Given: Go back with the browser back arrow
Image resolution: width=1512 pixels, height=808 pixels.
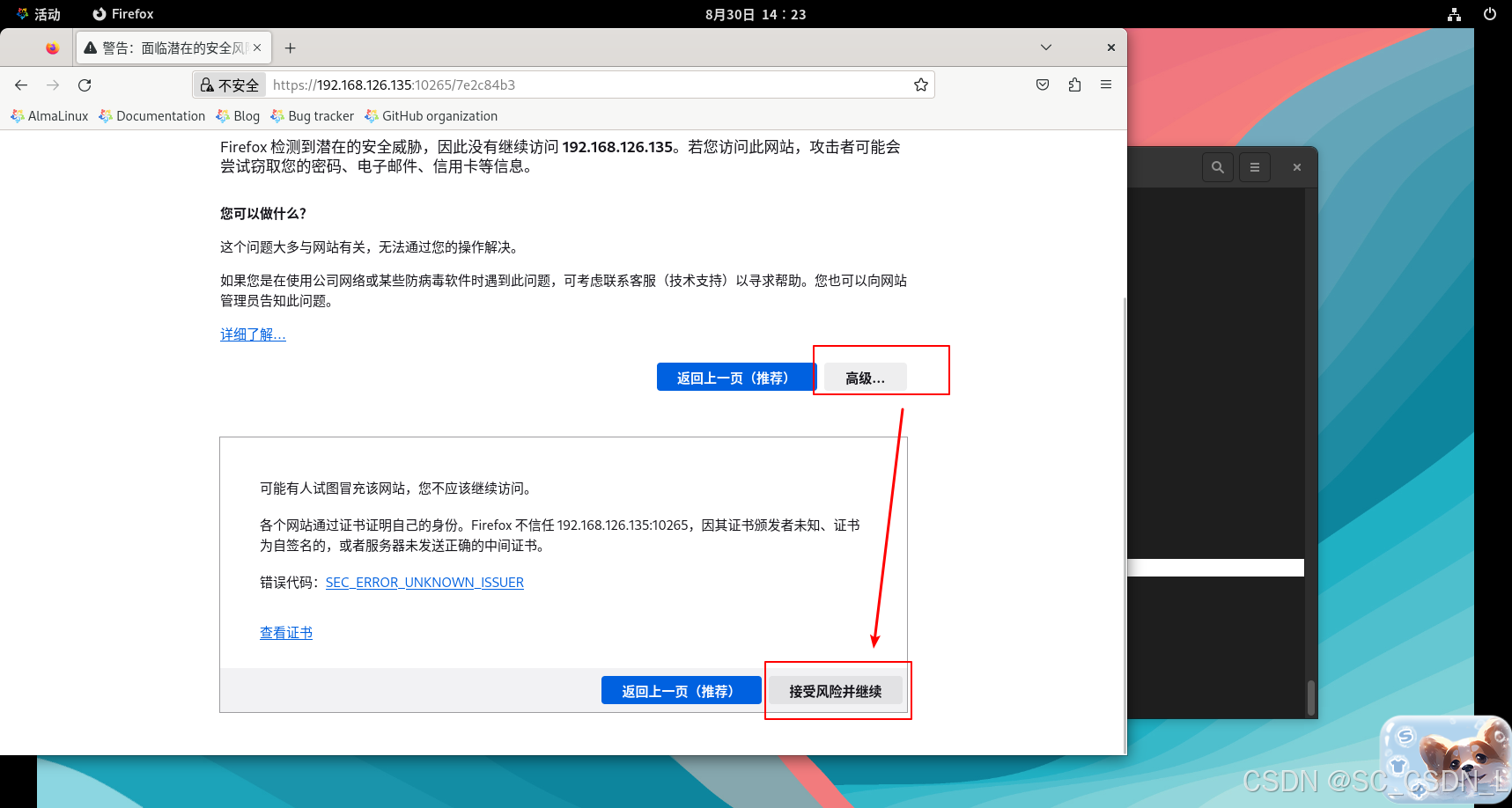Looking at the screenshot, I should [x=21, y=85].
